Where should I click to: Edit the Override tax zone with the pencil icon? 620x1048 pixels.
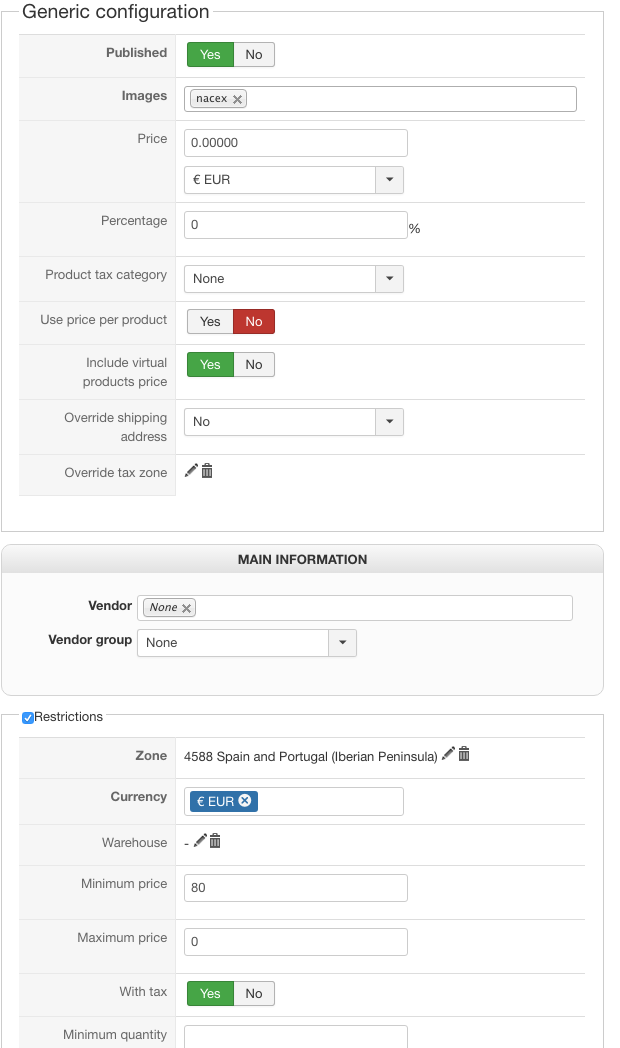coord(191,471)
